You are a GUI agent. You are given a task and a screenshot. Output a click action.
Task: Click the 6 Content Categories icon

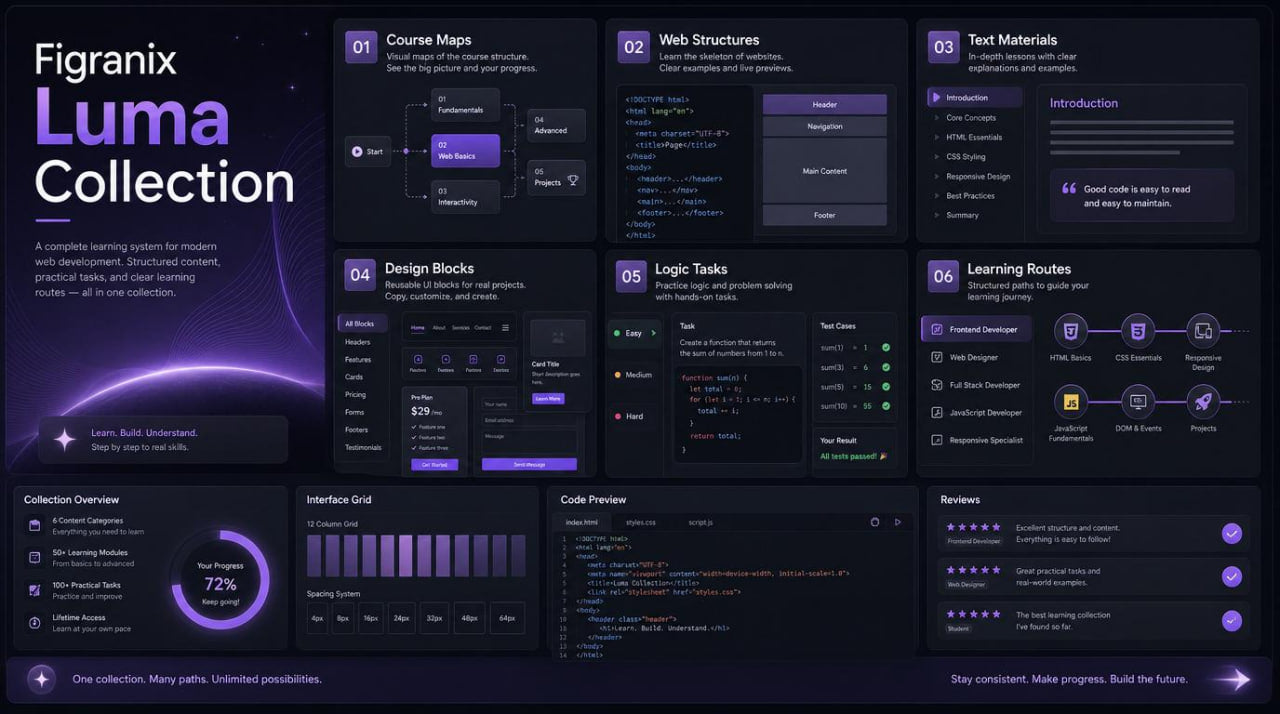(34, 525)
